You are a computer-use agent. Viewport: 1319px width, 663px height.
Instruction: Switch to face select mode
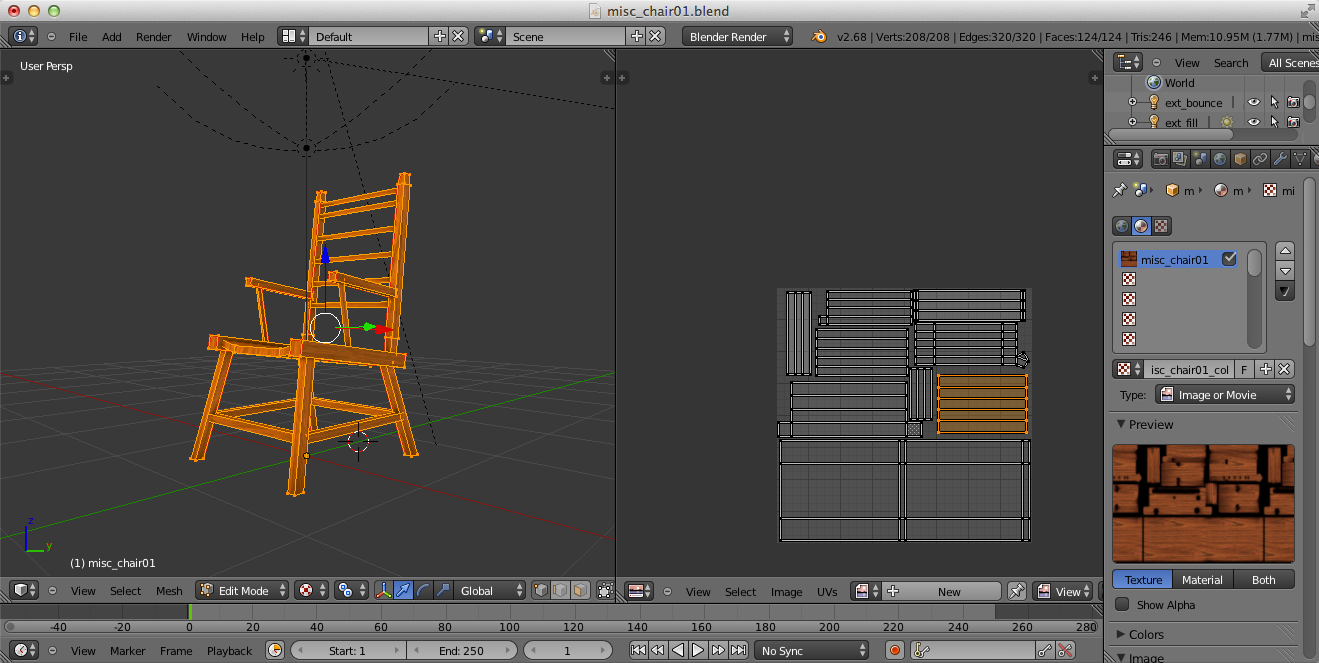pyautogui.click(x=580, y=591)
